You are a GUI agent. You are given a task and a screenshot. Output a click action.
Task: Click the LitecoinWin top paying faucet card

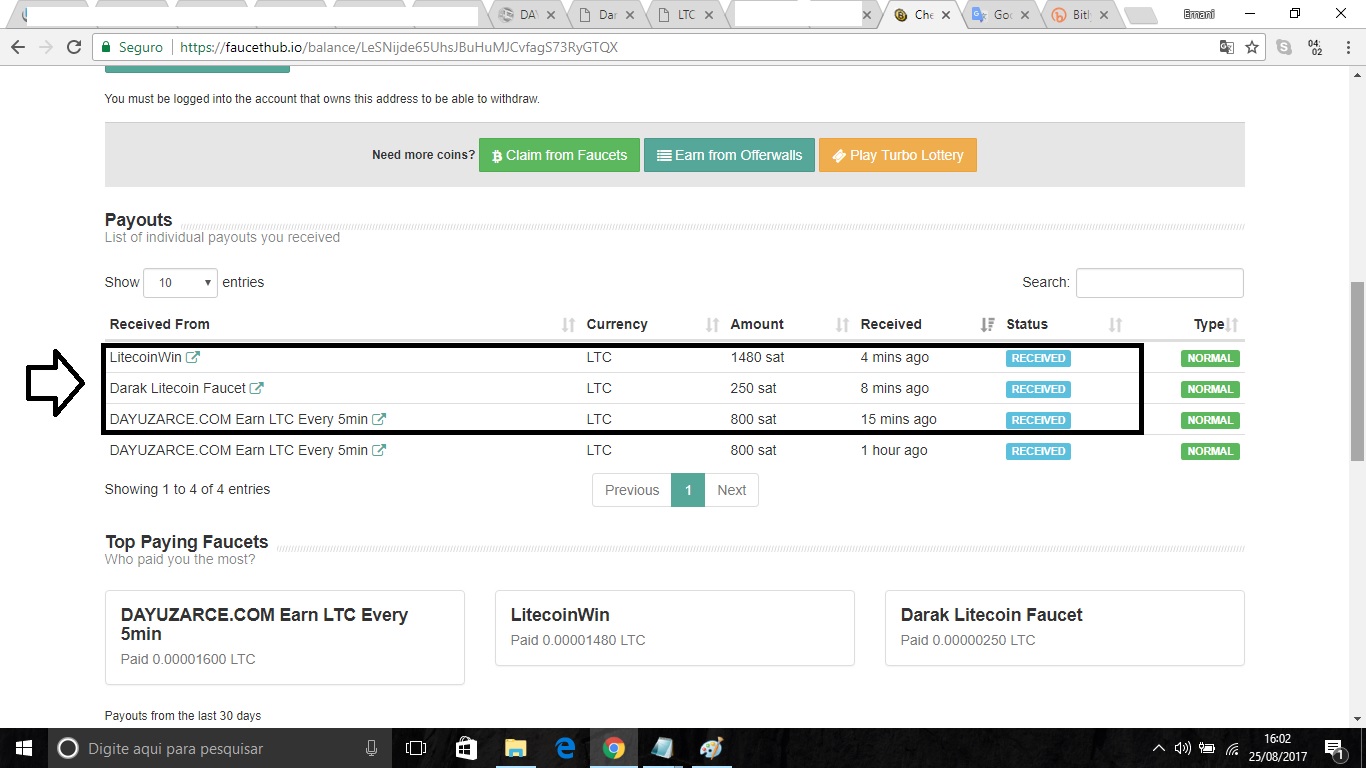(675, 628)
